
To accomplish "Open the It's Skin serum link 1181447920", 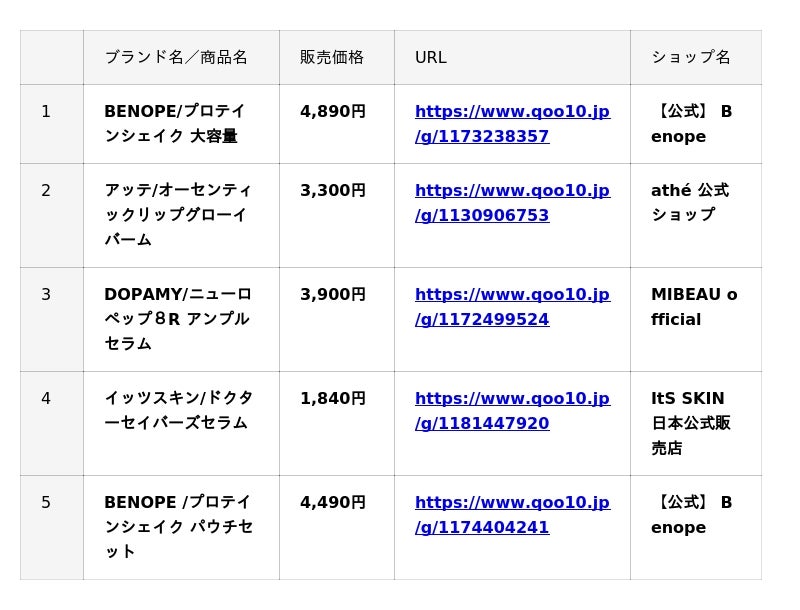I will pos(511,411).
